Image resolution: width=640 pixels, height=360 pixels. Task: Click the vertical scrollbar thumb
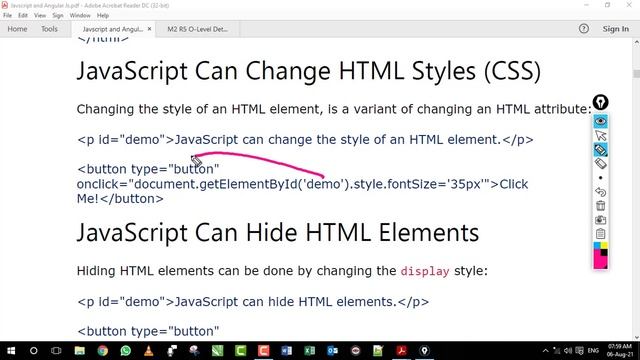point(636,73)
